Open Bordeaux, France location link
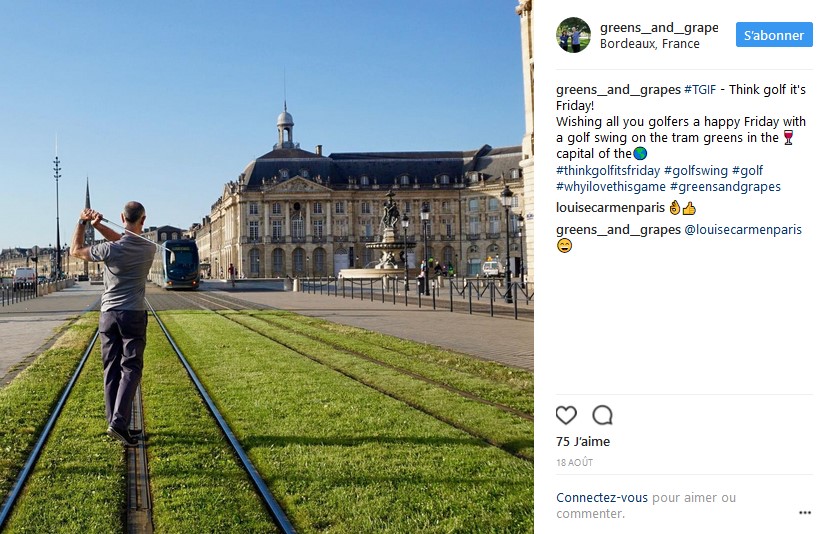Viewport: 830px width, 534px height. coord(649,44)
